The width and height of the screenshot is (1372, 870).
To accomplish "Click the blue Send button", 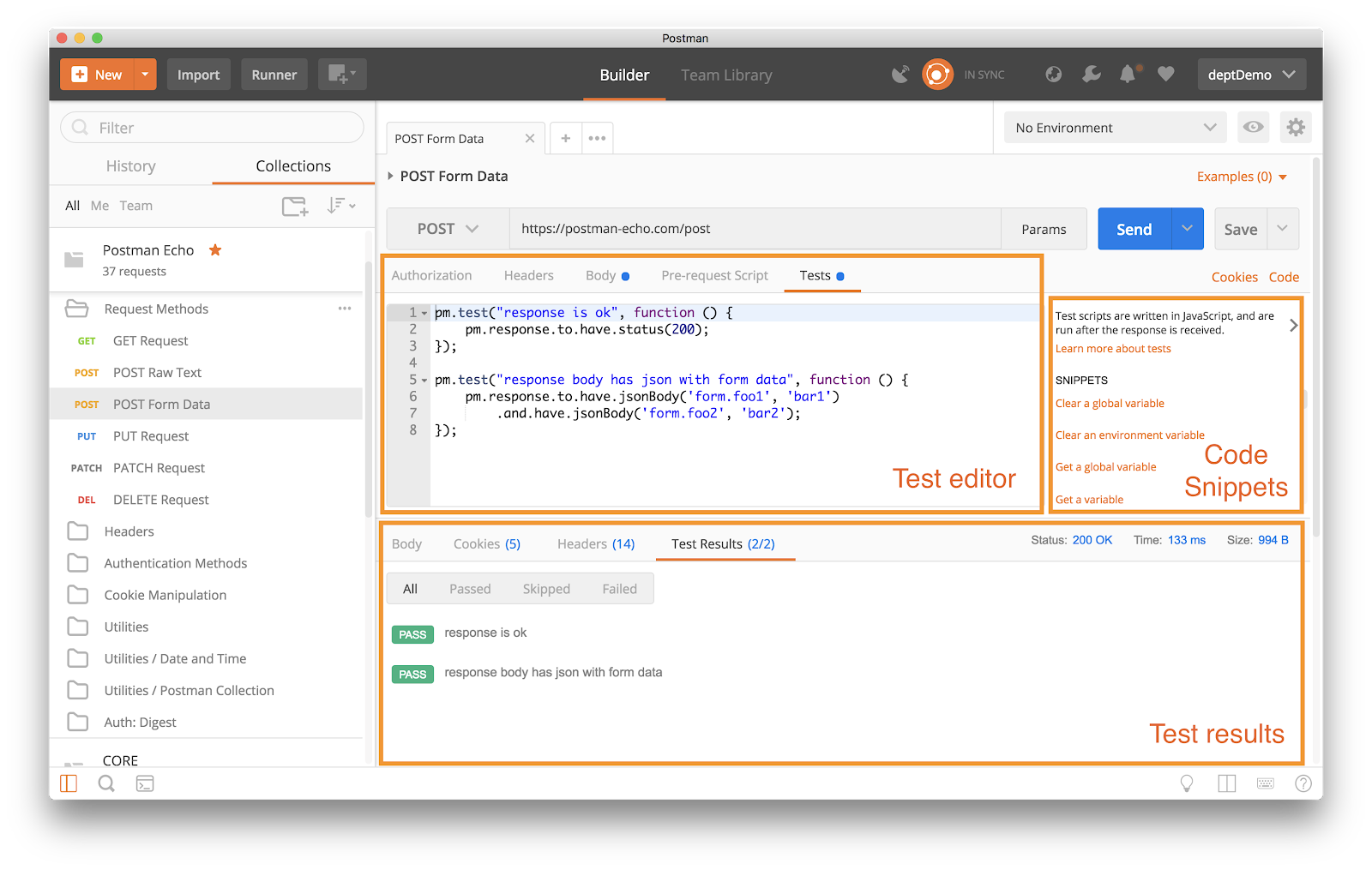I will (1134, 229).
